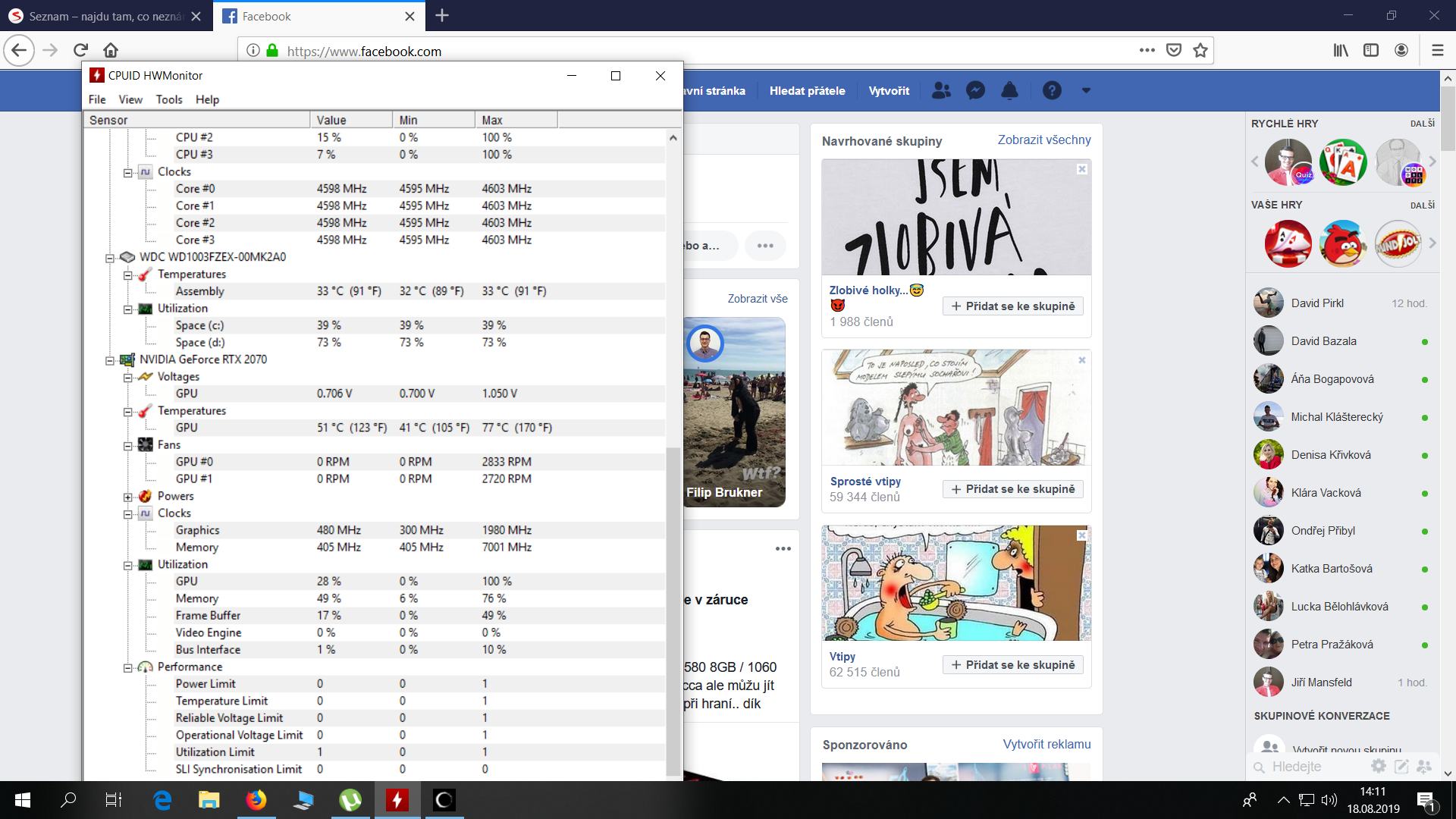Click the Facebook notifications bell icon
The width and height of the screenshot is (1456, 819).
coord(1009,90)
